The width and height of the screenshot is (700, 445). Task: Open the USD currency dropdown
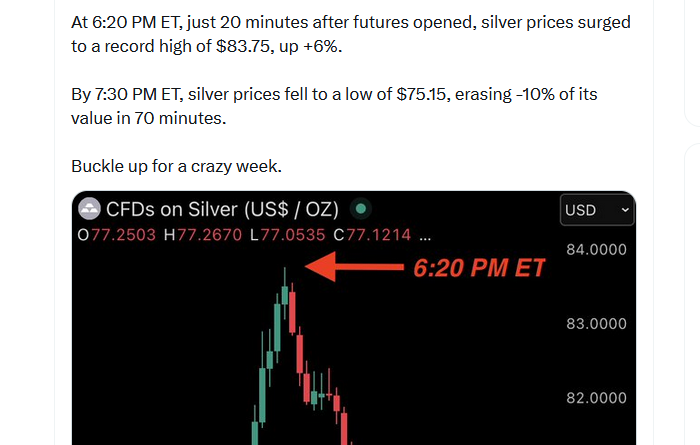click(597, 210)
